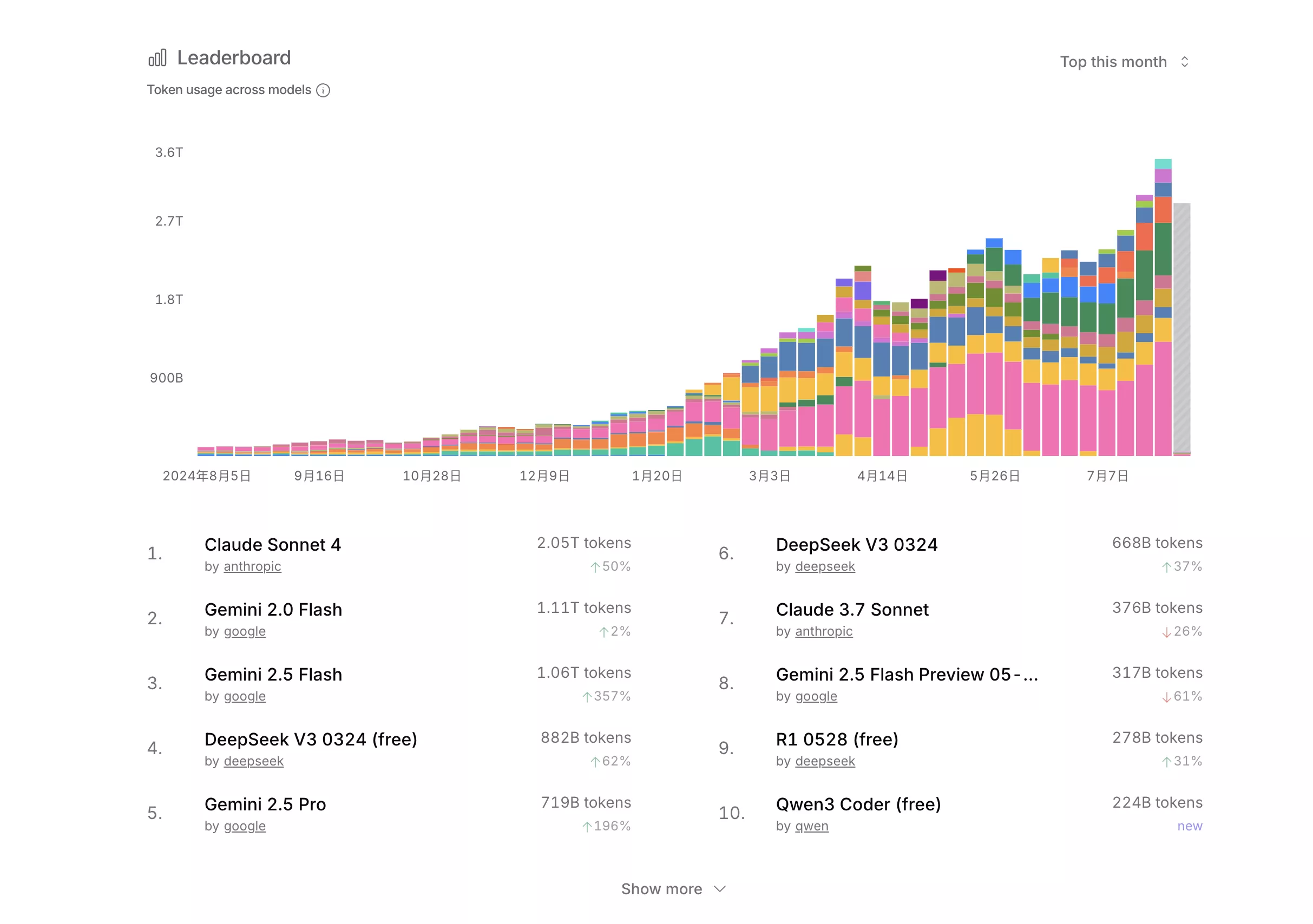Click the sort chevrons next to Top this month
This screenshot has width=1313, height=924.
[1185, 62]
